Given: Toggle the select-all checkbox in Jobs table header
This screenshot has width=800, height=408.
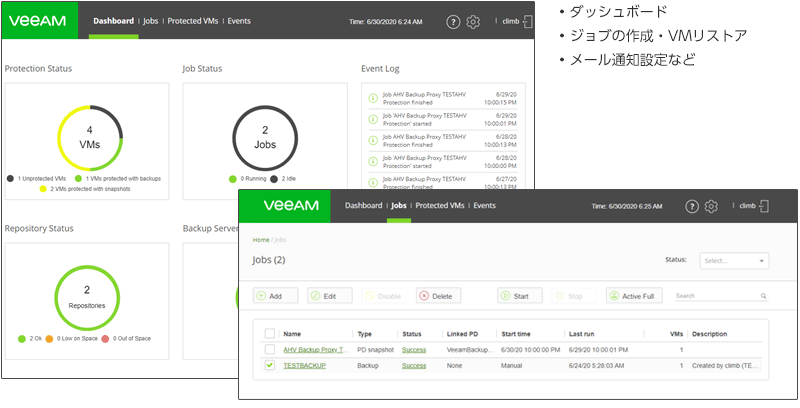Looking at the screenshot, I should [270, 334].
